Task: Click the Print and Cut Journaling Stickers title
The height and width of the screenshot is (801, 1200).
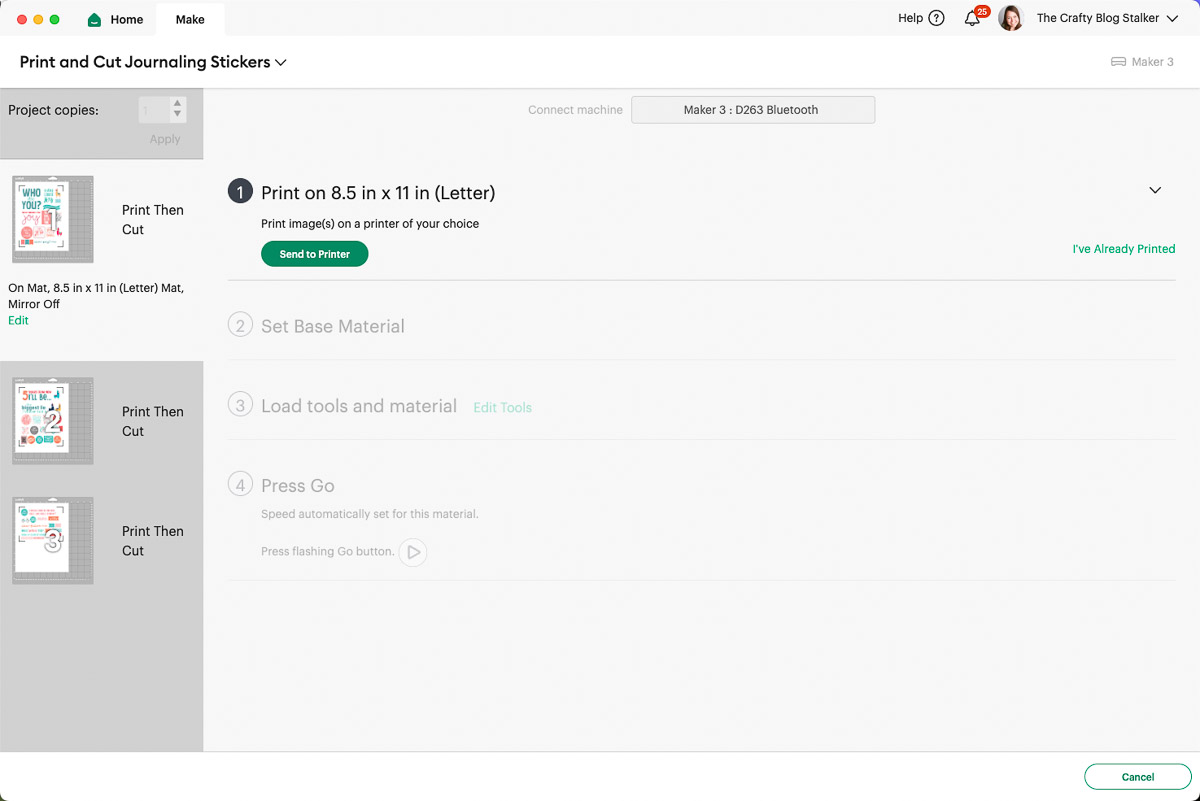Action: (x=145, y=62)
